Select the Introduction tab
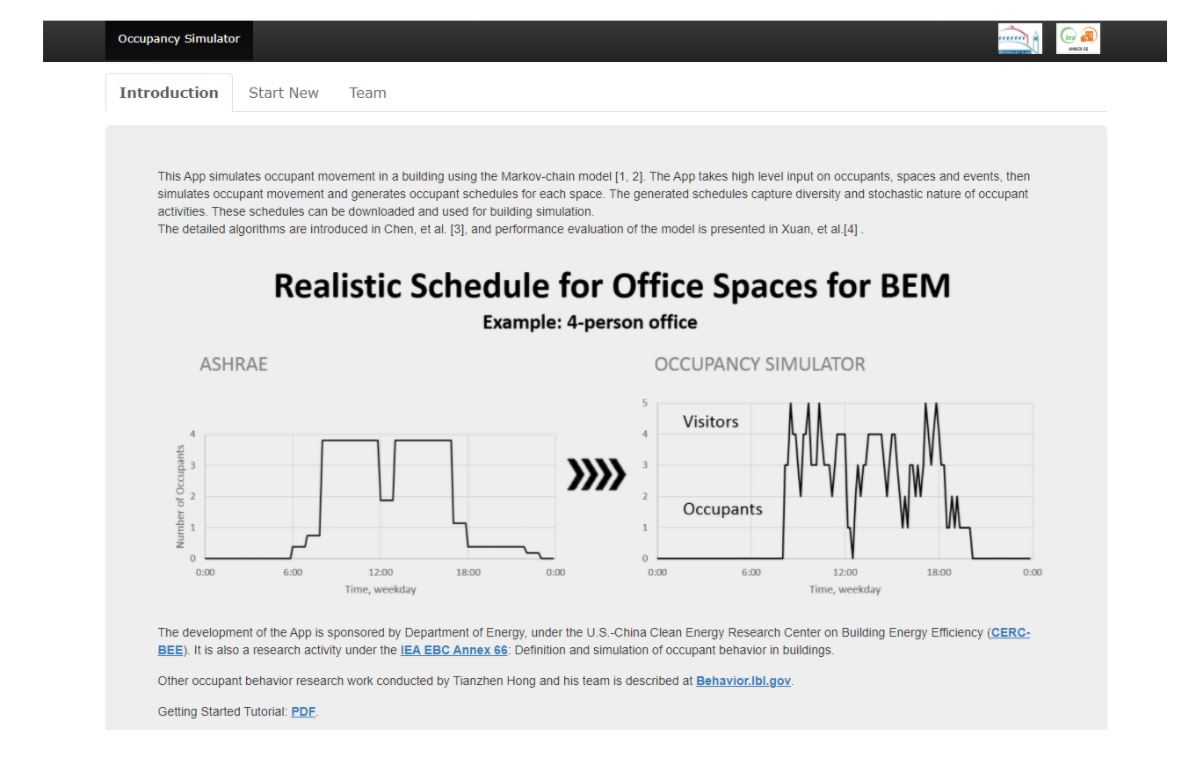1195x772 pixels. [x=171, y=93]
